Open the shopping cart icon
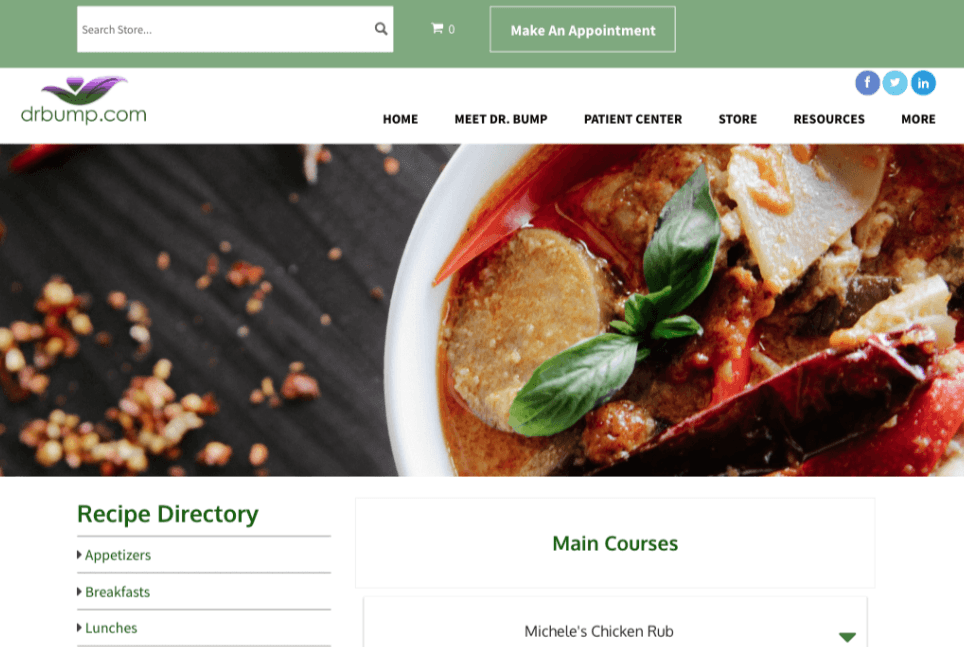The width and height of the screenshot is (964, 647). coord(437,28)
